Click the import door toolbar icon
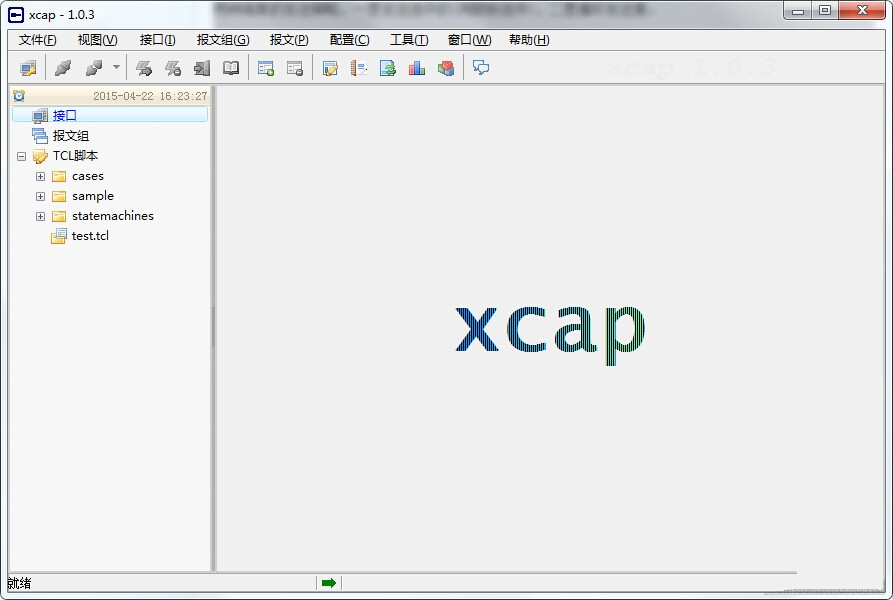The width and height of the screenshot is (893, 600). click(x=201, y=67)
